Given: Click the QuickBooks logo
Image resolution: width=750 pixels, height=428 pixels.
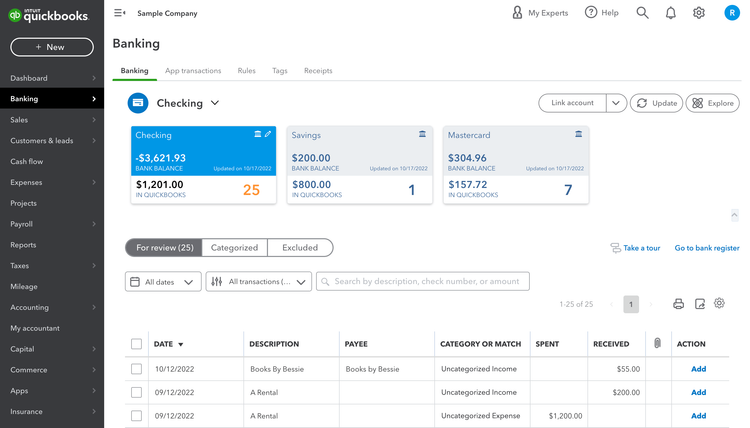Looking at the screenshot, I should pos(48,15).
